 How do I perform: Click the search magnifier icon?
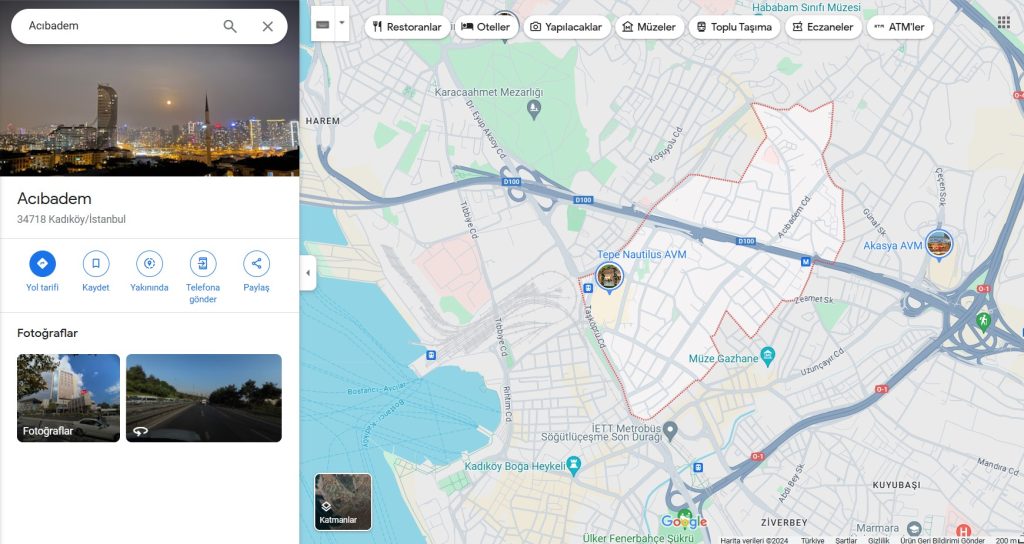[230, 26]
